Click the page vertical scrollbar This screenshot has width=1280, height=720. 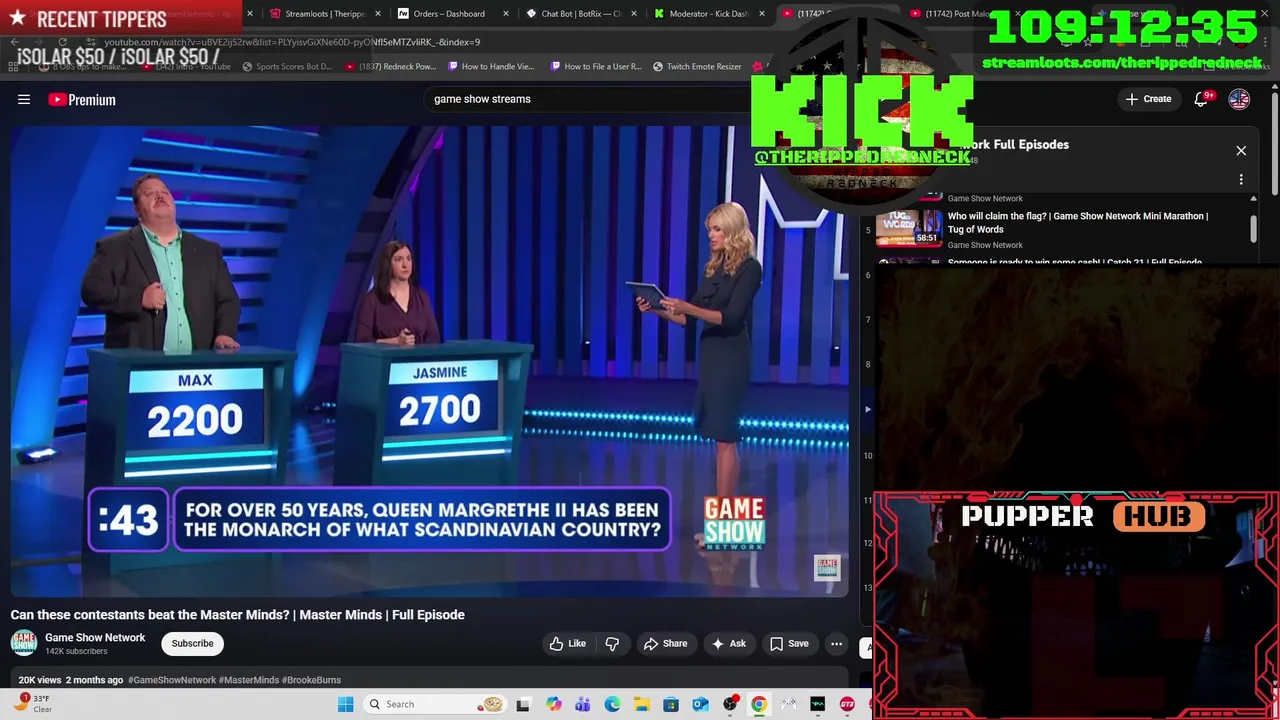1275,145
